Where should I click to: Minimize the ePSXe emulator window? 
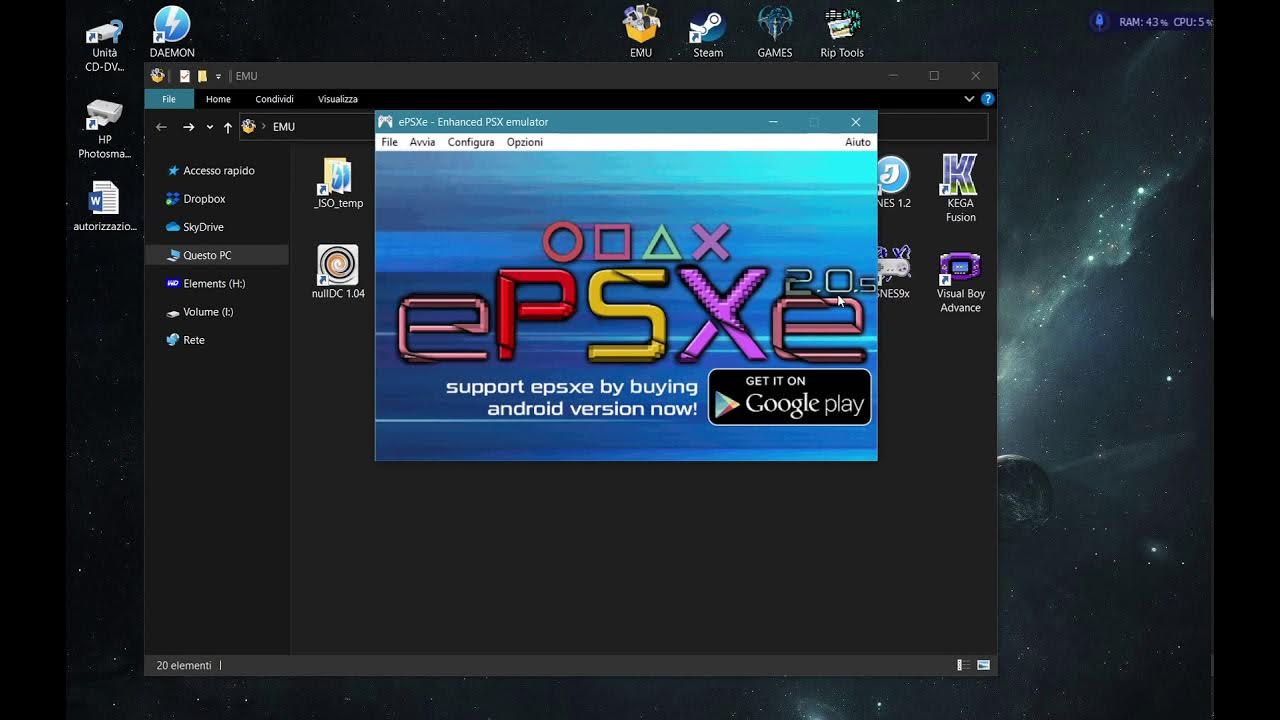click(x=773, y=122)
